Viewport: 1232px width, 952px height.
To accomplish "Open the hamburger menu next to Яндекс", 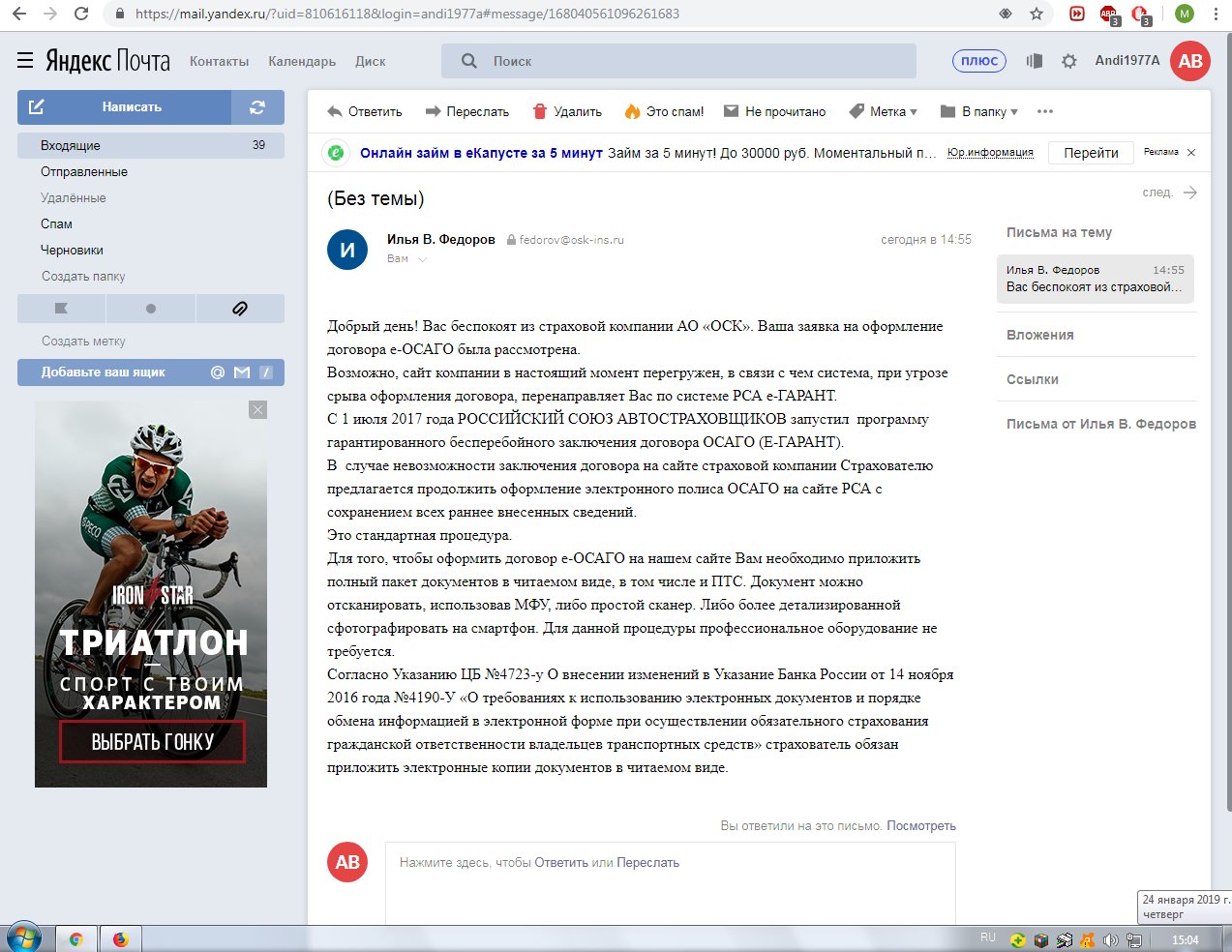I will coord(25,60).
